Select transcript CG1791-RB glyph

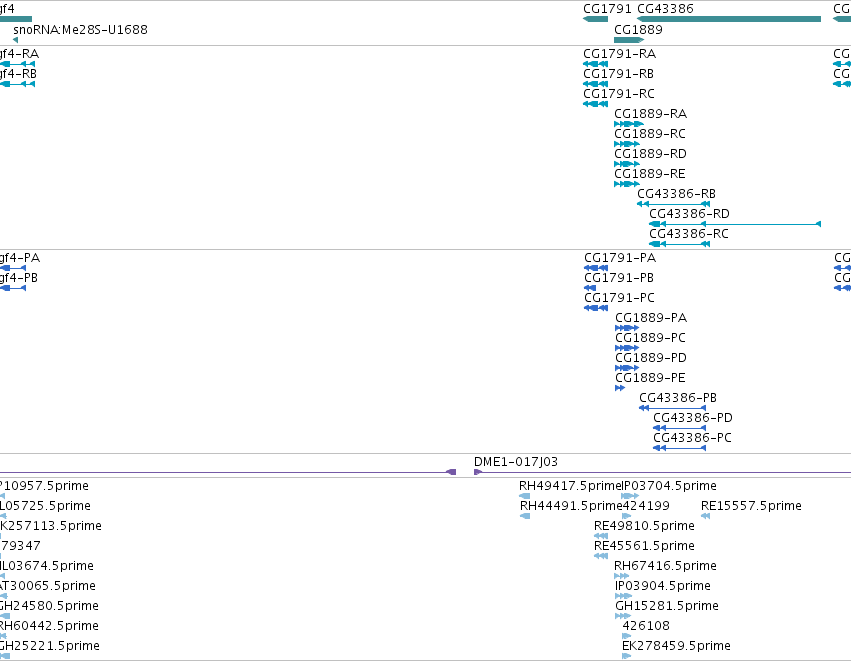point(595,84)
